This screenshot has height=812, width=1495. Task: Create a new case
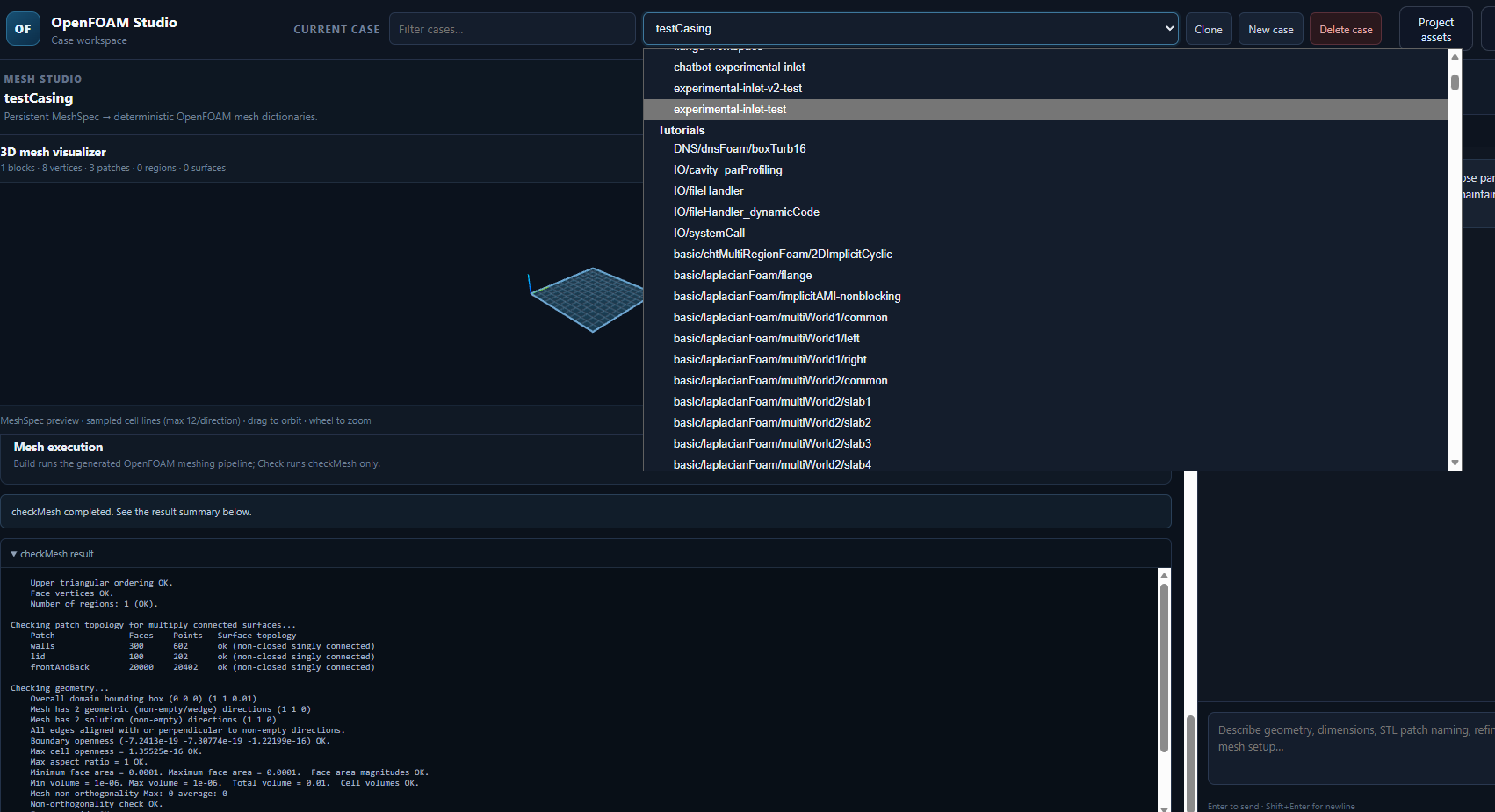pyautogui.click(x=1270, y=29)
